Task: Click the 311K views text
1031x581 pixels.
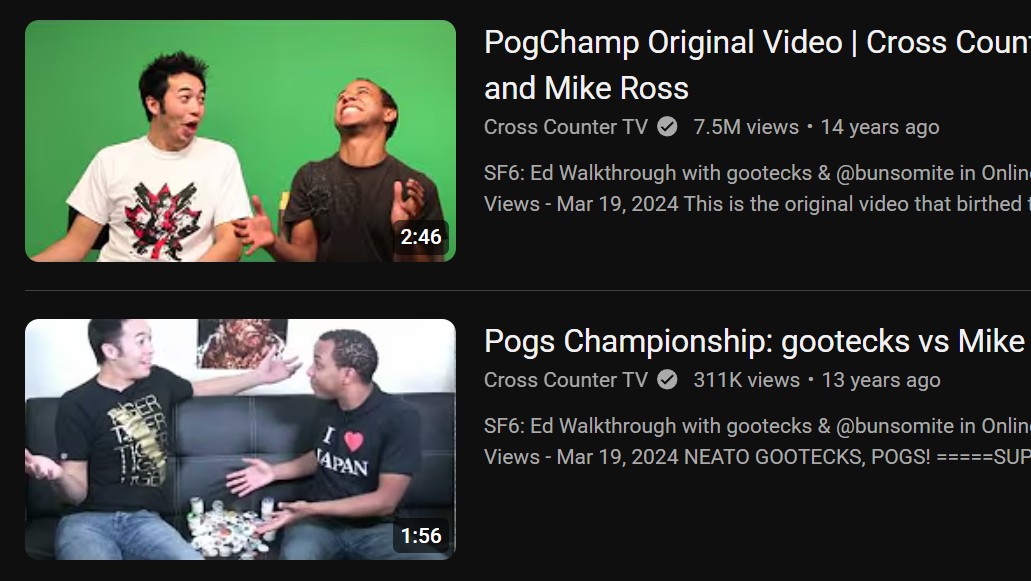Action: pyautogui.click(x=746, y=380)
